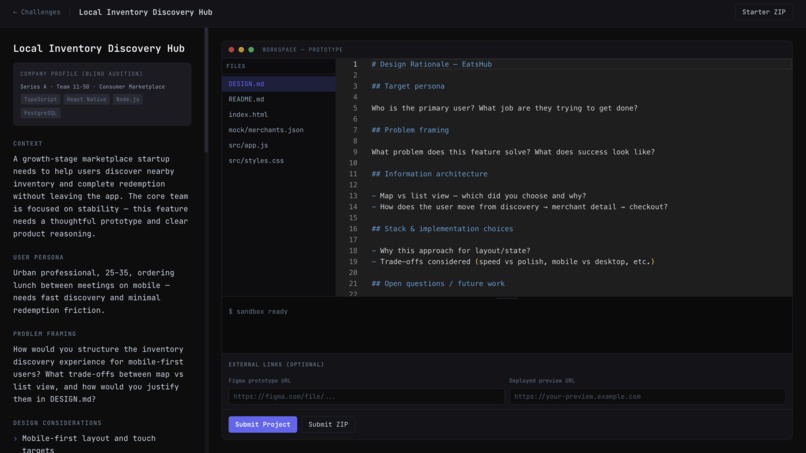This screenshot has width=806, height=453.
Task: Click 'What problem does this feature solve?' line
Action: [513, 152]
